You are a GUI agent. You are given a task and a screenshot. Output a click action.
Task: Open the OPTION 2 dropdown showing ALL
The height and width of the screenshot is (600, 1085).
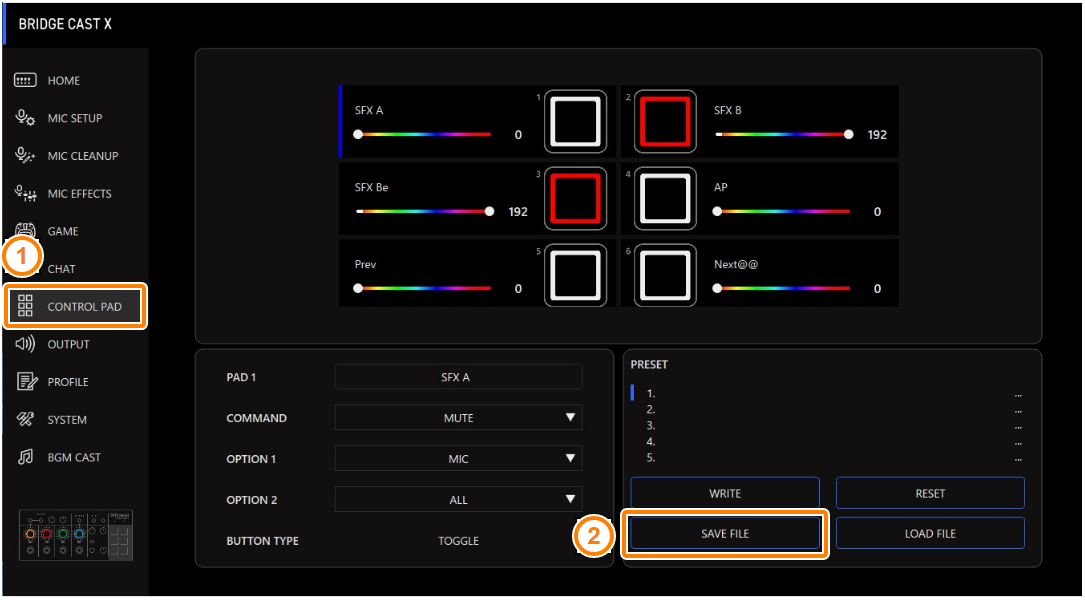point(458,500)
